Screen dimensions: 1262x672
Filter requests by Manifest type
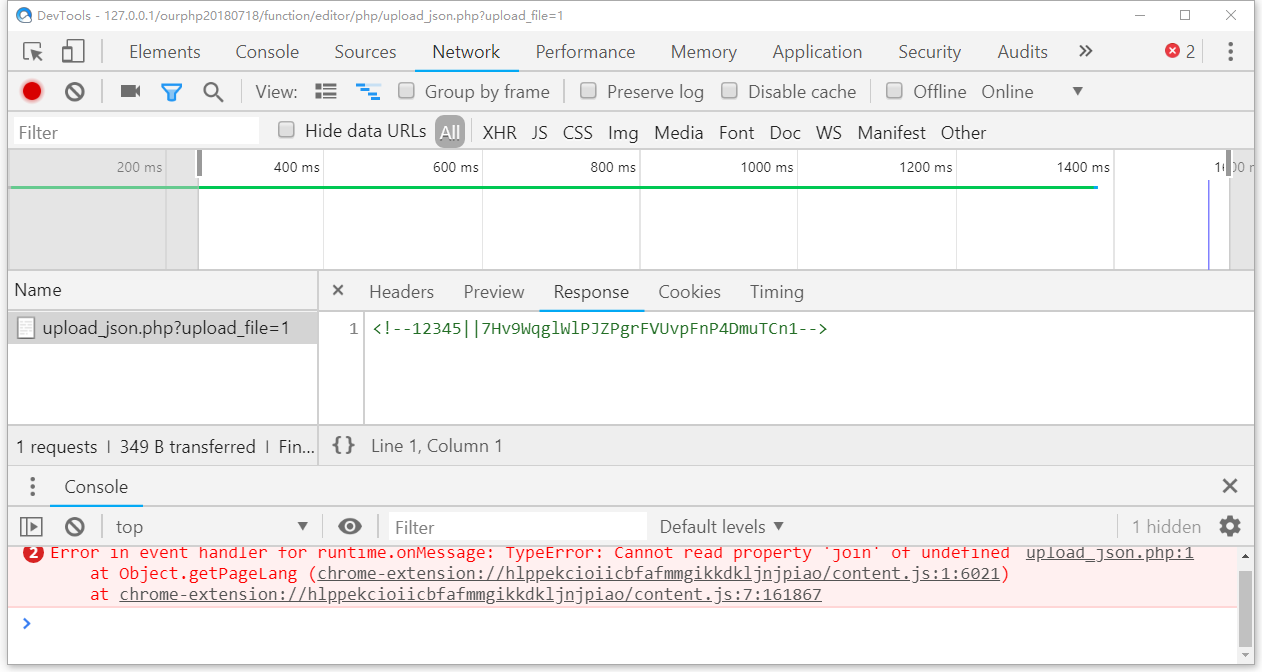[892, 132]
